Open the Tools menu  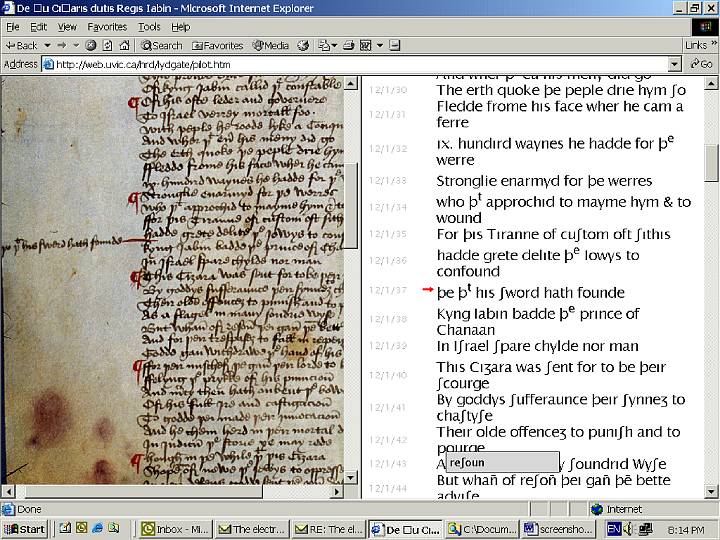[149, 27]
